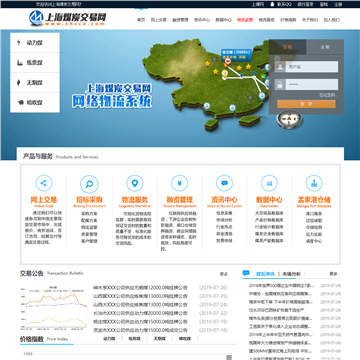Select the 无烟煤 price index tab
This screenshot has width=360, height=360.
(x=159, y=339)
